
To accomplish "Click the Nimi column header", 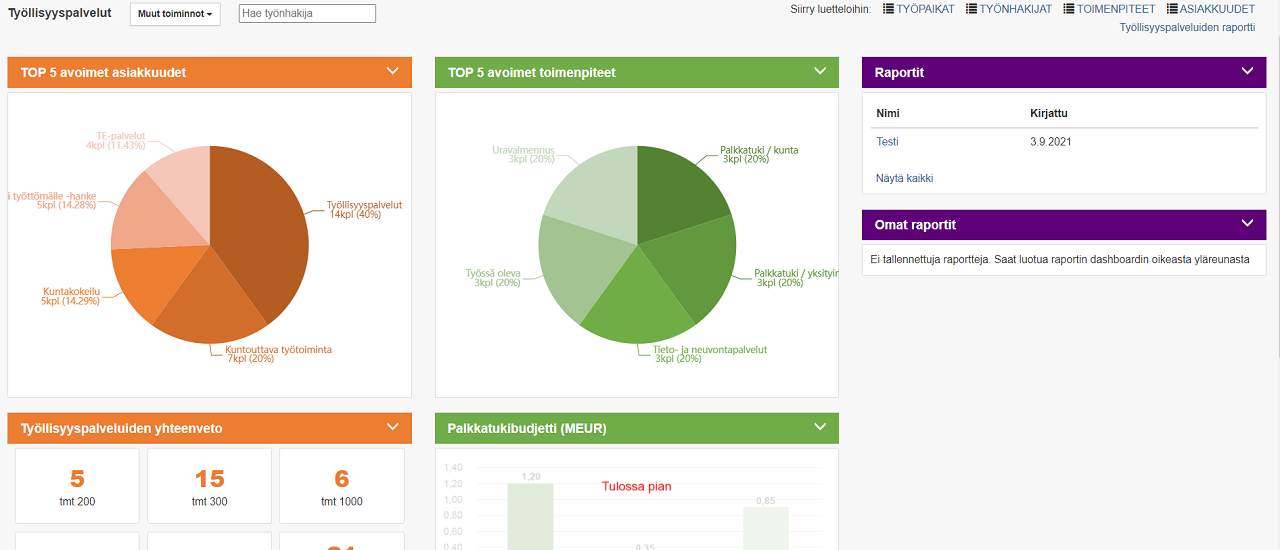I will tap(888, 114).
